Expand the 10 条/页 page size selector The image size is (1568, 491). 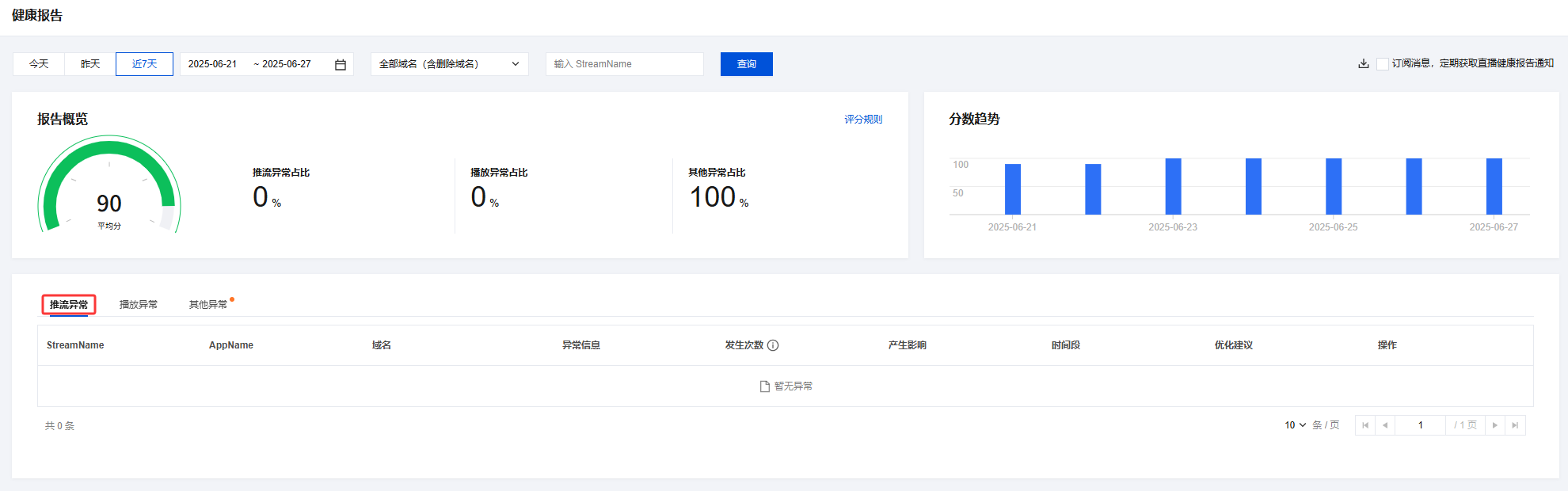pos(1295,425)
